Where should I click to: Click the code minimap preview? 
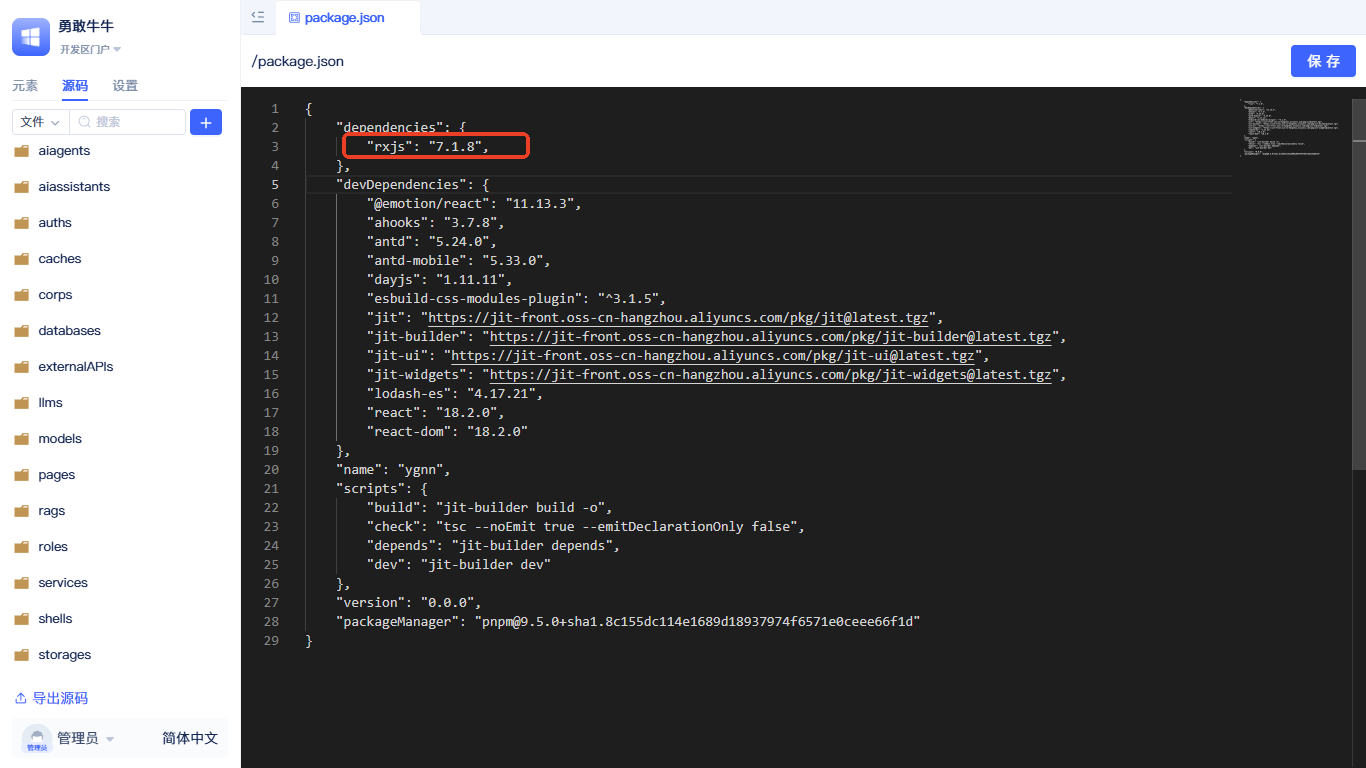[x=1291, y=128]
